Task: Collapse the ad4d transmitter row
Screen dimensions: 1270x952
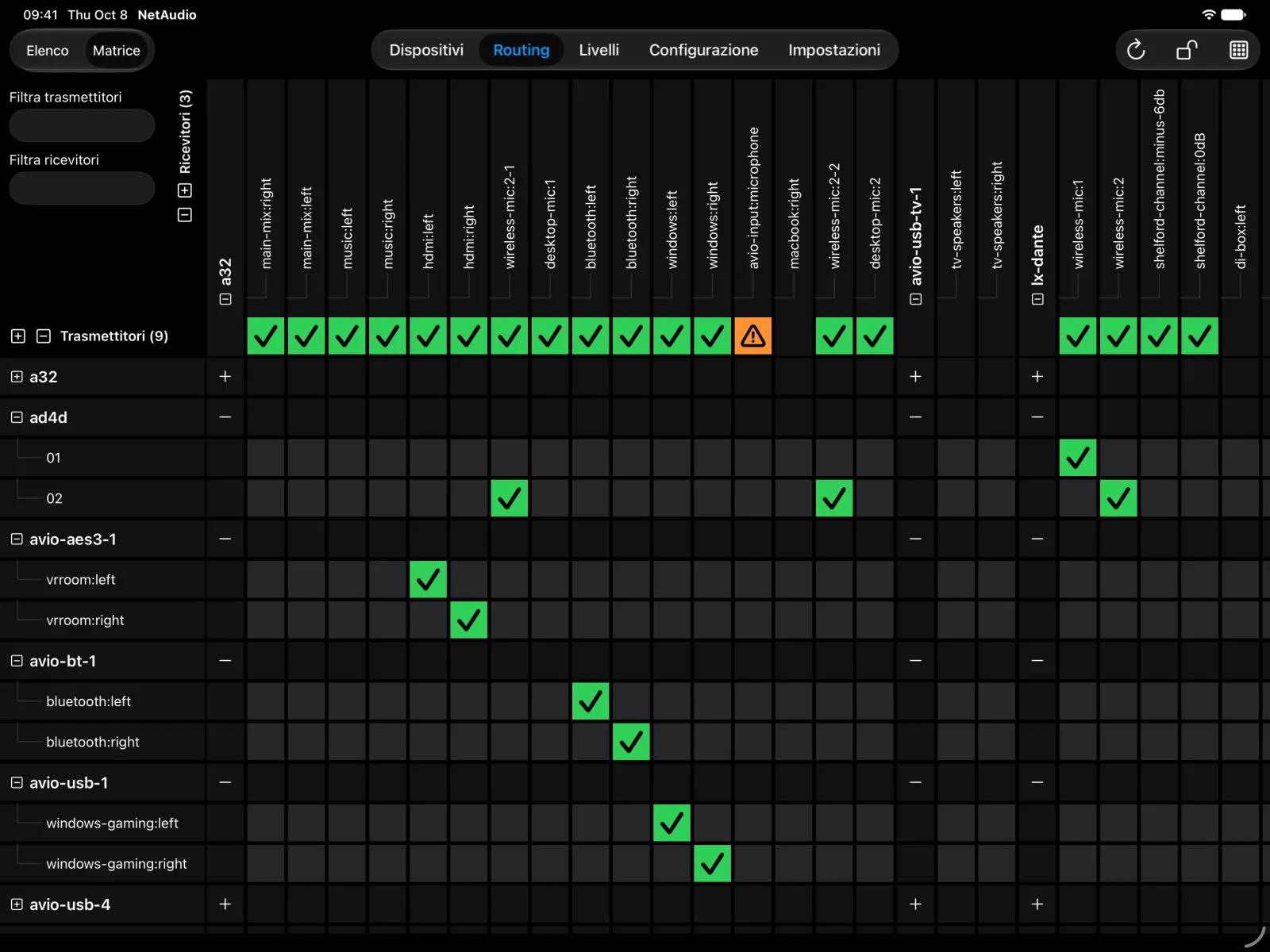Action: click(x=17, y=417)
